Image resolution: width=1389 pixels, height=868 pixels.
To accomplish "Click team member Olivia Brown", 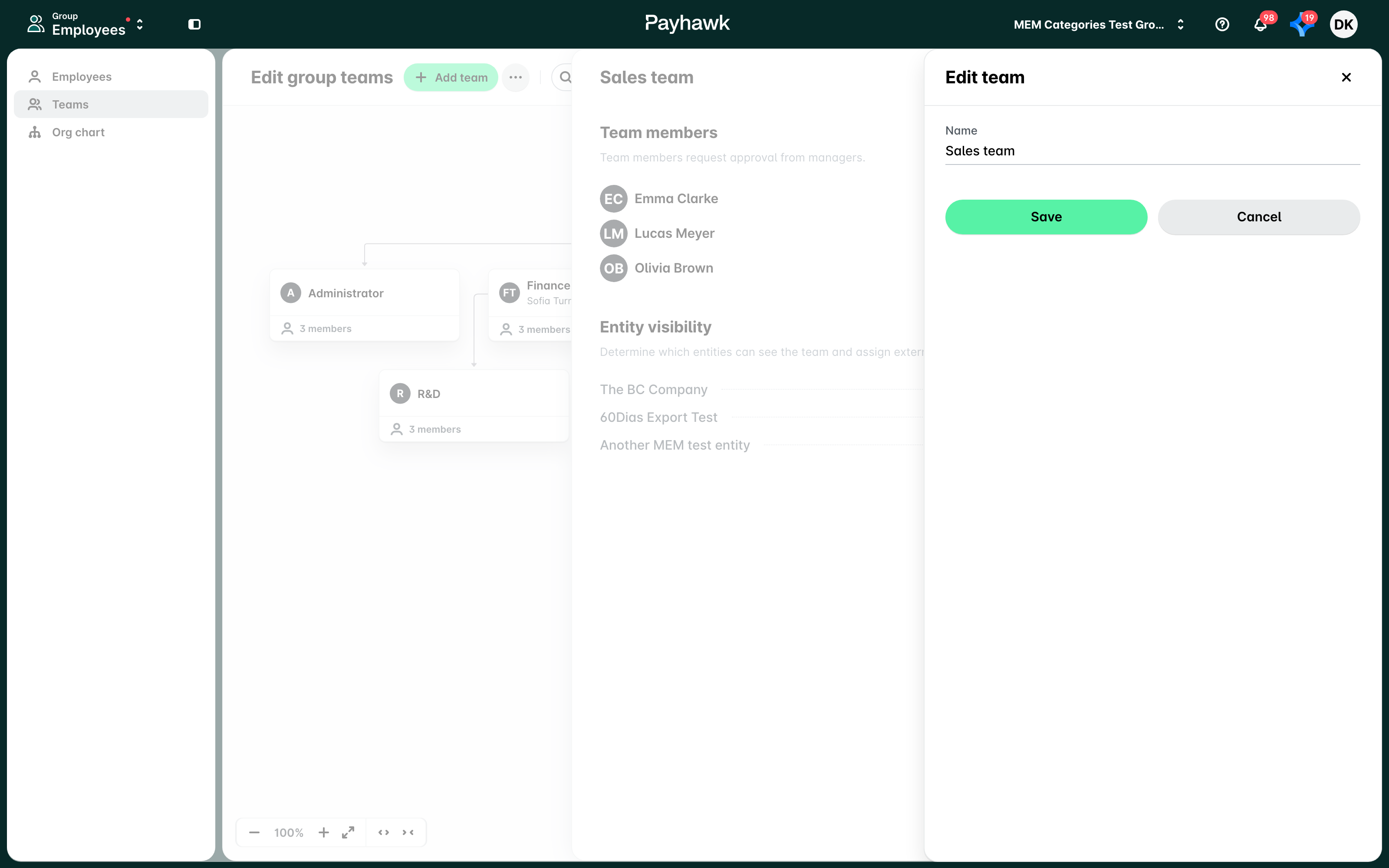I will pos(674,268).
